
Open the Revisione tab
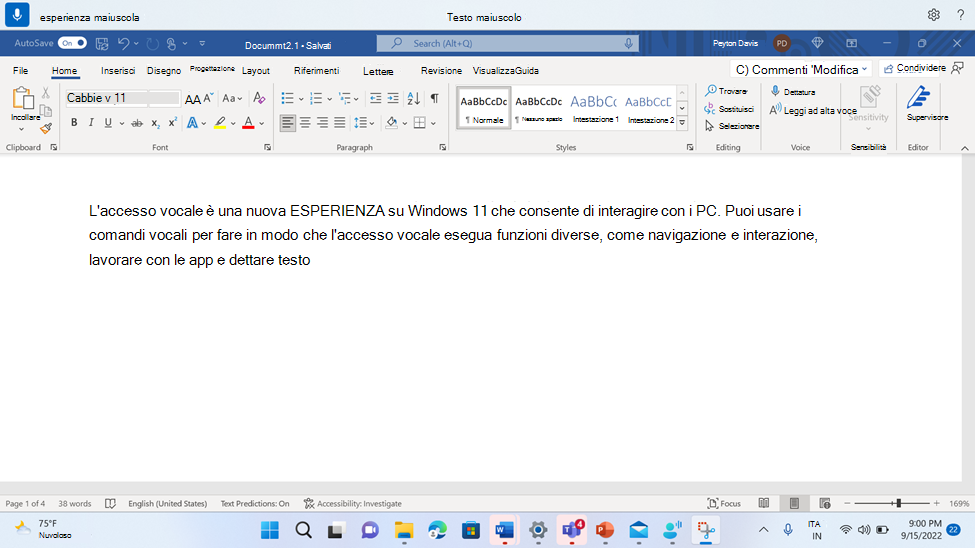pyautogui.click(x=441, y=70)
